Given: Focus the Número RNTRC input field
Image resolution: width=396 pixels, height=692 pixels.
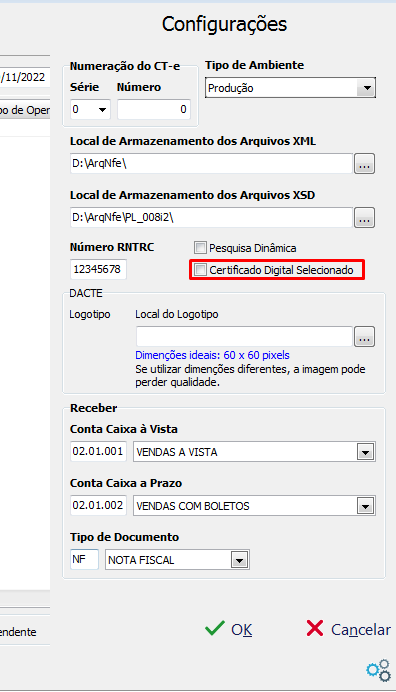Looking at the screenshot, I should point(98,269).
